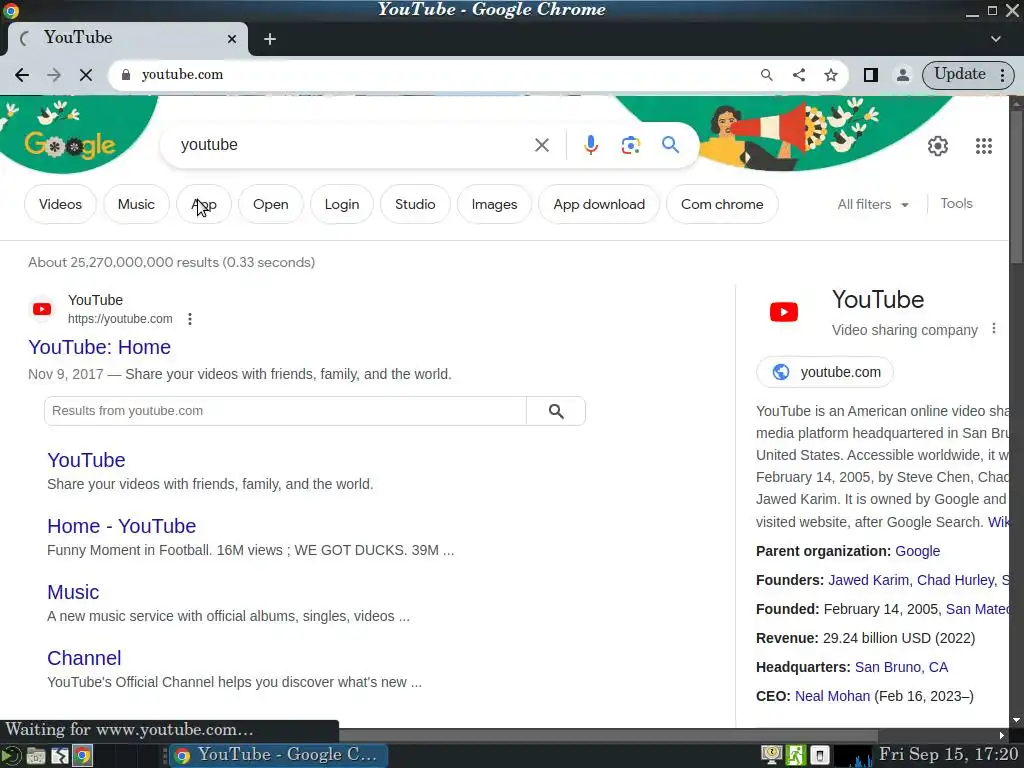Open the Jawed Karim founder link
Image resolution: width=1024 pixels, height=768 pixels.
click(868, 580)
